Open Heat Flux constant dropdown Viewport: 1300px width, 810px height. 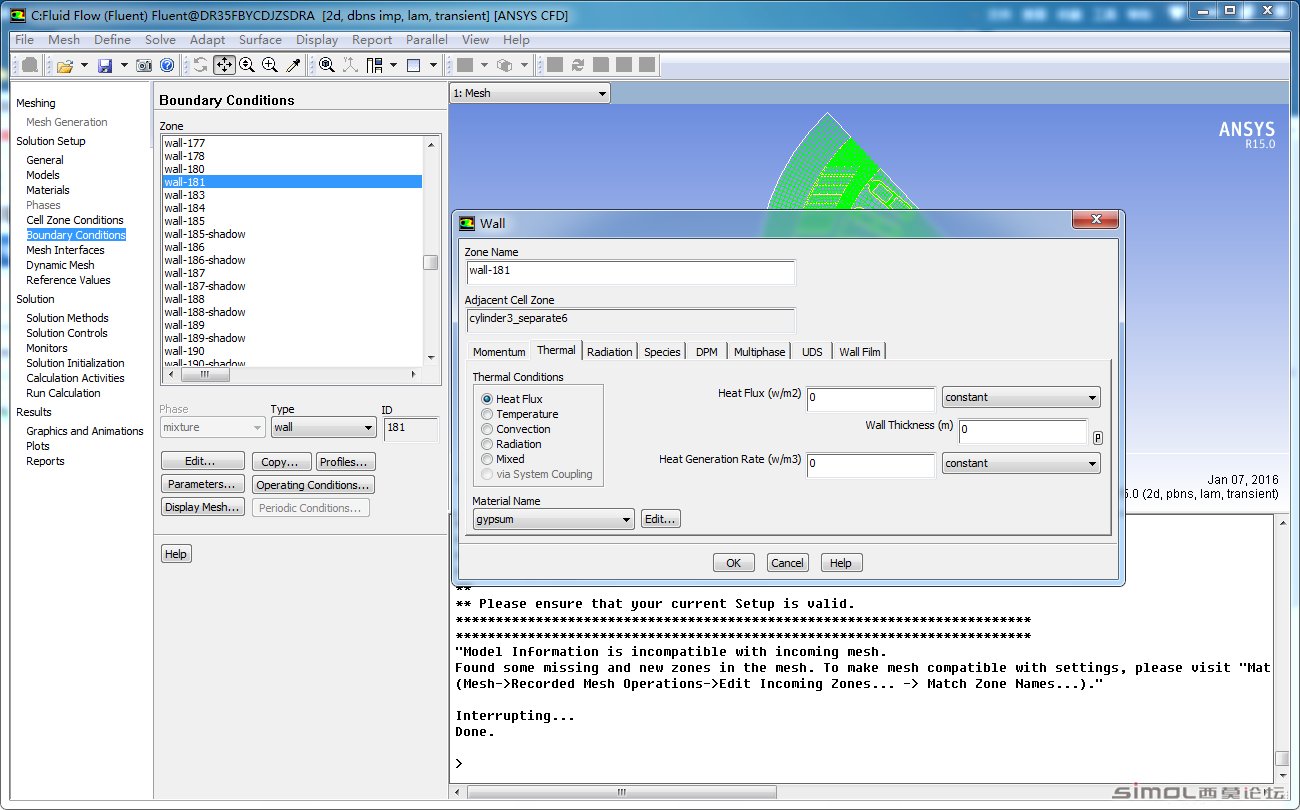tap(1021, 397)
